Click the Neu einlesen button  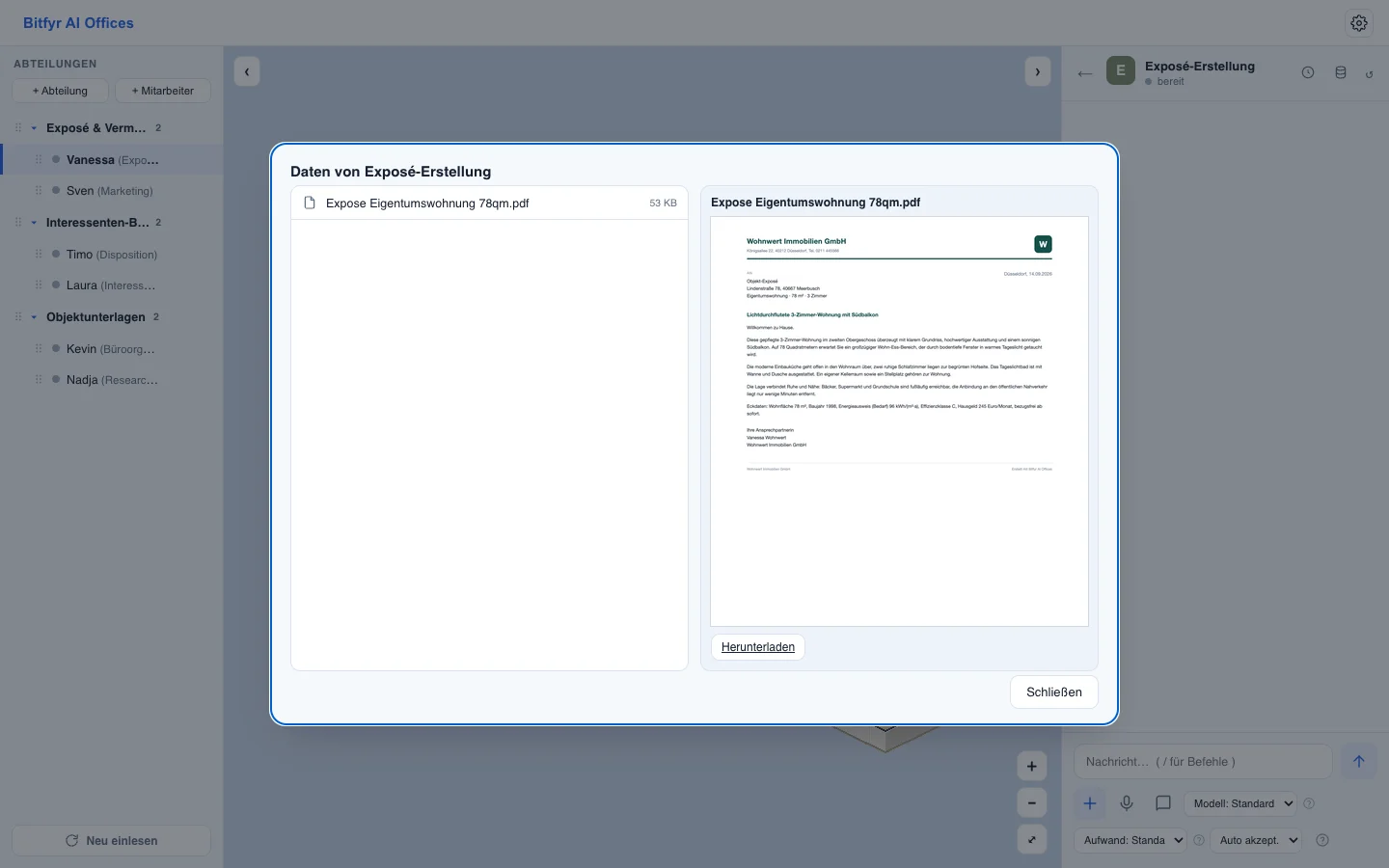click(x=111, y=840)
